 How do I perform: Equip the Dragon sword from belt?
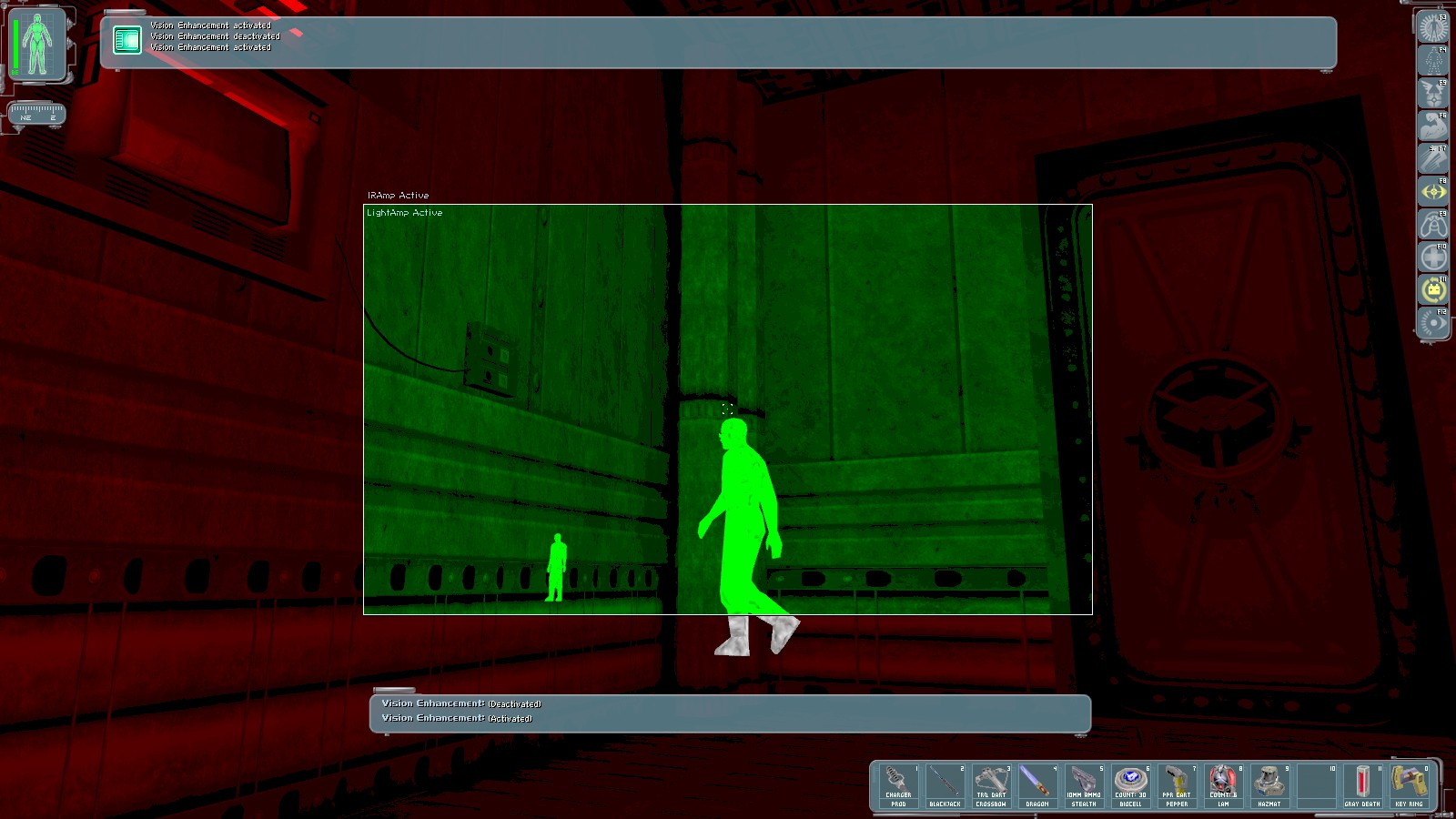click(x=1038, y=786)
